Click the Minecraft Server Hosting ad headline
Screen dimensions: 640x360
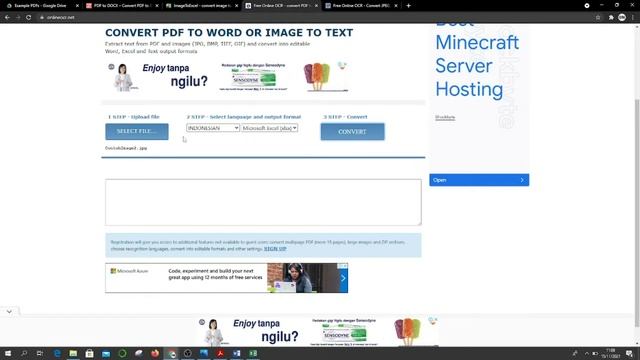pos(477,66)
